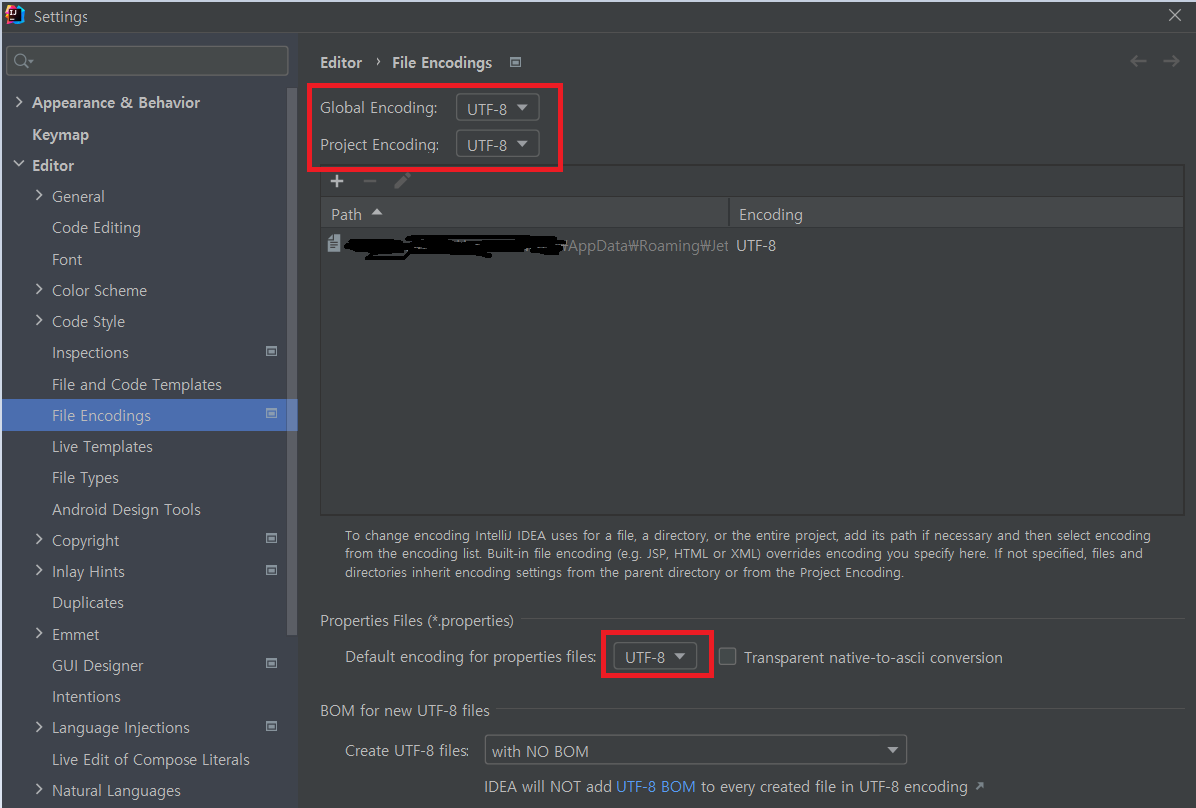
Task: Expand Appearance & Behavior section
Action: (19, 101)
